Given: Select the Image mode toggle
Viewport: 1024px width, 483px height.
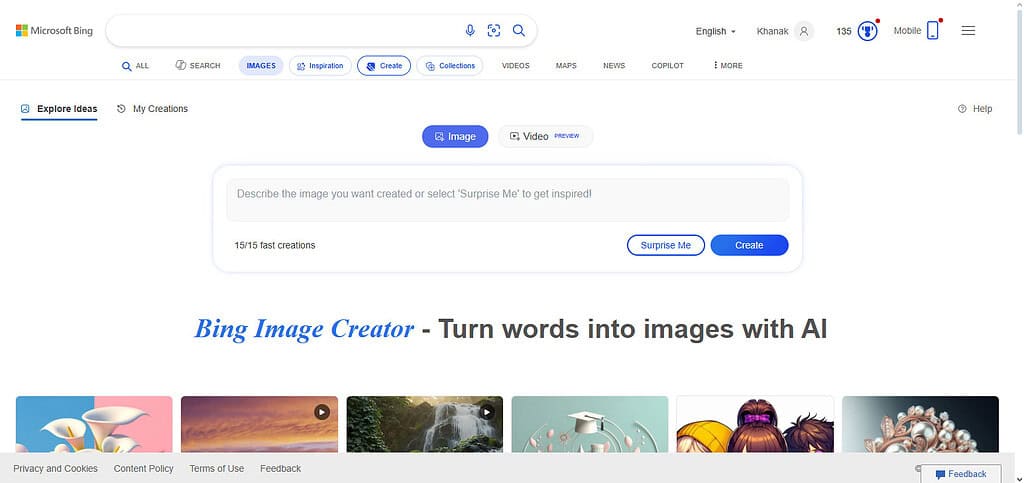Looking at the screenshot, I should (455, 136).
